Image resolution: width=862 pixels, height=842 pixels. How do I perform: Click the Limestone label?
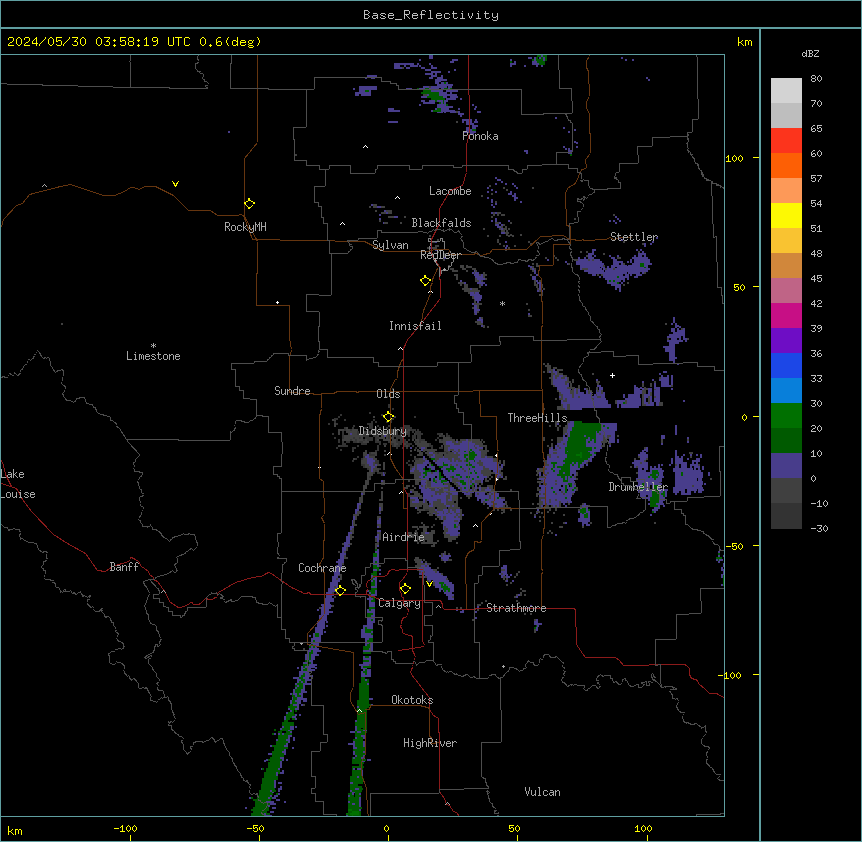(153, 356)
